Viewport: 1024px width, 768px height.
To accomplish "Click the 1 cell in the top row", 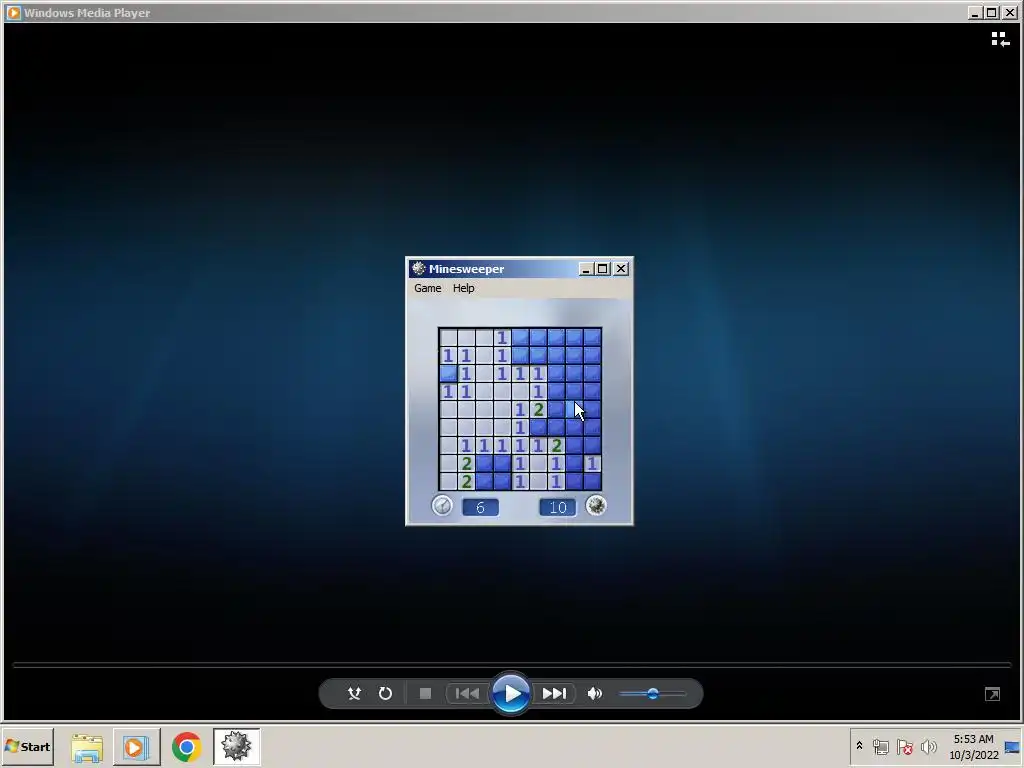I will click(502, 338).
